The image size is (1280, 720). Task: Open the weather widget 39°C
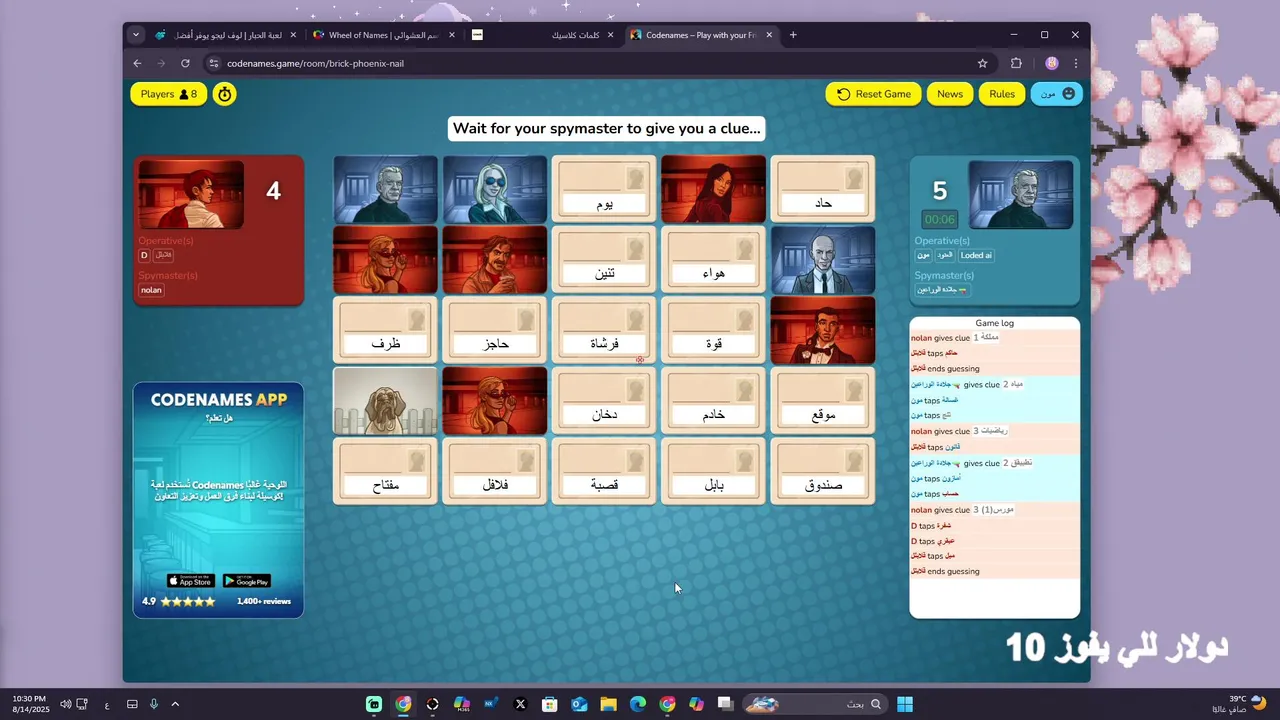pyautogui.click(x=1240, y=704)
